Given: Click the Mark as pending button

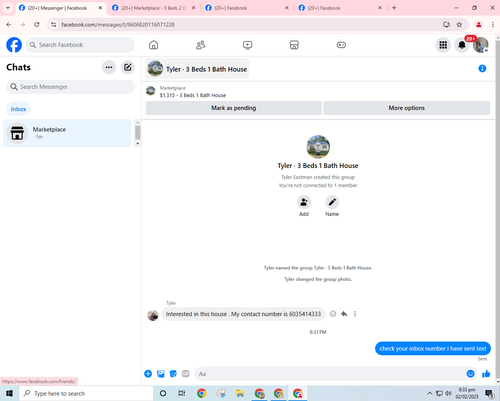Looking at the screenshot, I should coord(234,108).
